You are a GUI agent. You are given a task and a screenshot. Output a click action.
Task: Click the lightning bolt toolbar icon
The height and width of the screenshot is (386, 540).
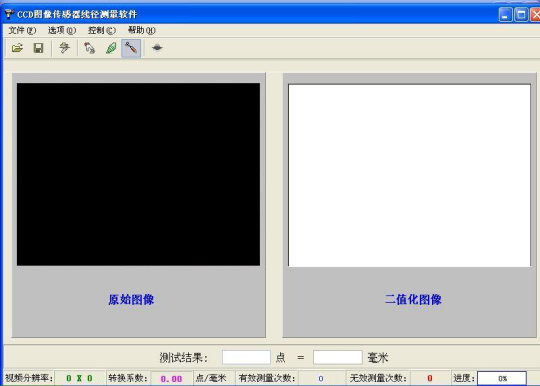(x=64, y=48)
